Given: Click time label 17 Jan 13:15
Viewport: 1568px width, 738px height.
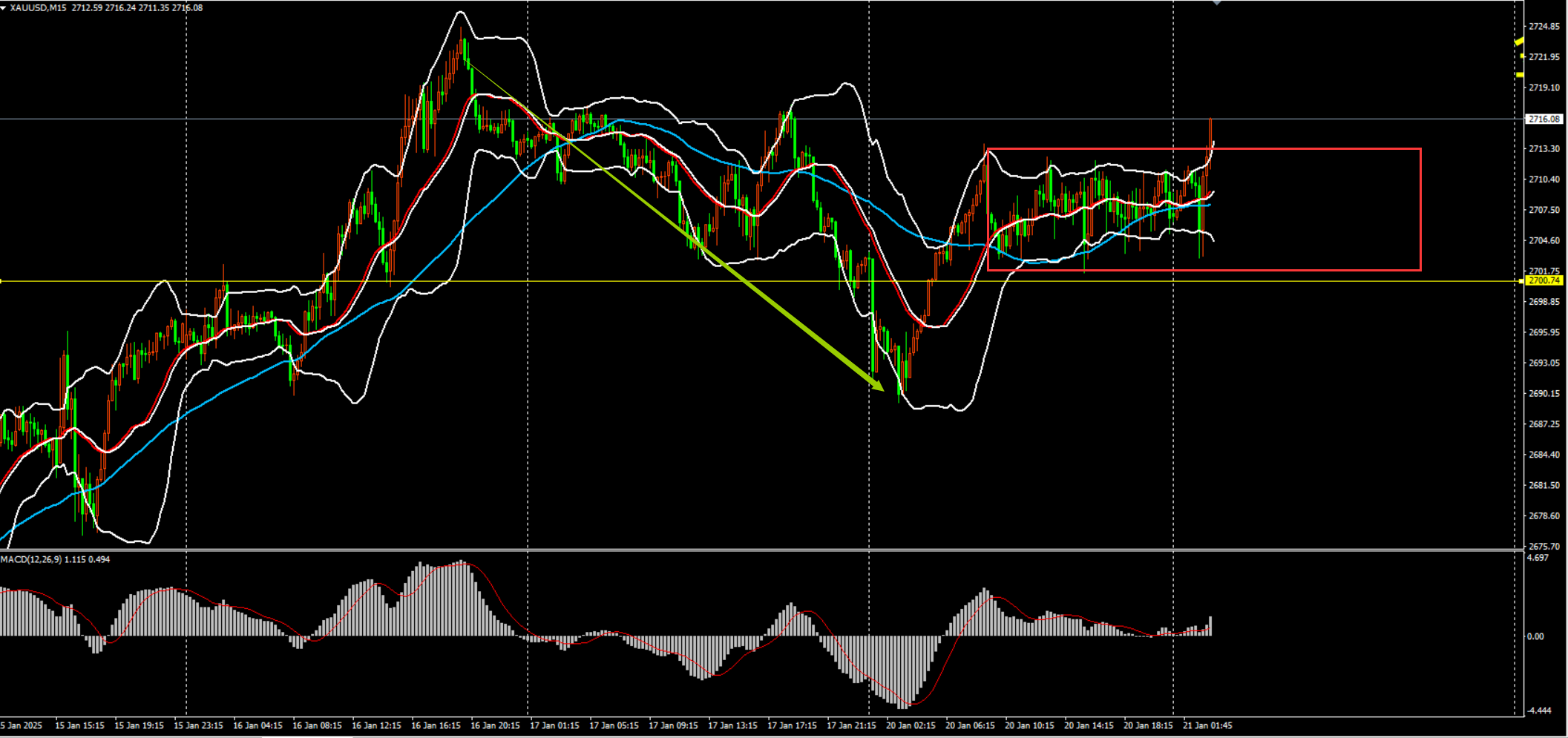Looking at the screenshot, I should pos(733,725).
